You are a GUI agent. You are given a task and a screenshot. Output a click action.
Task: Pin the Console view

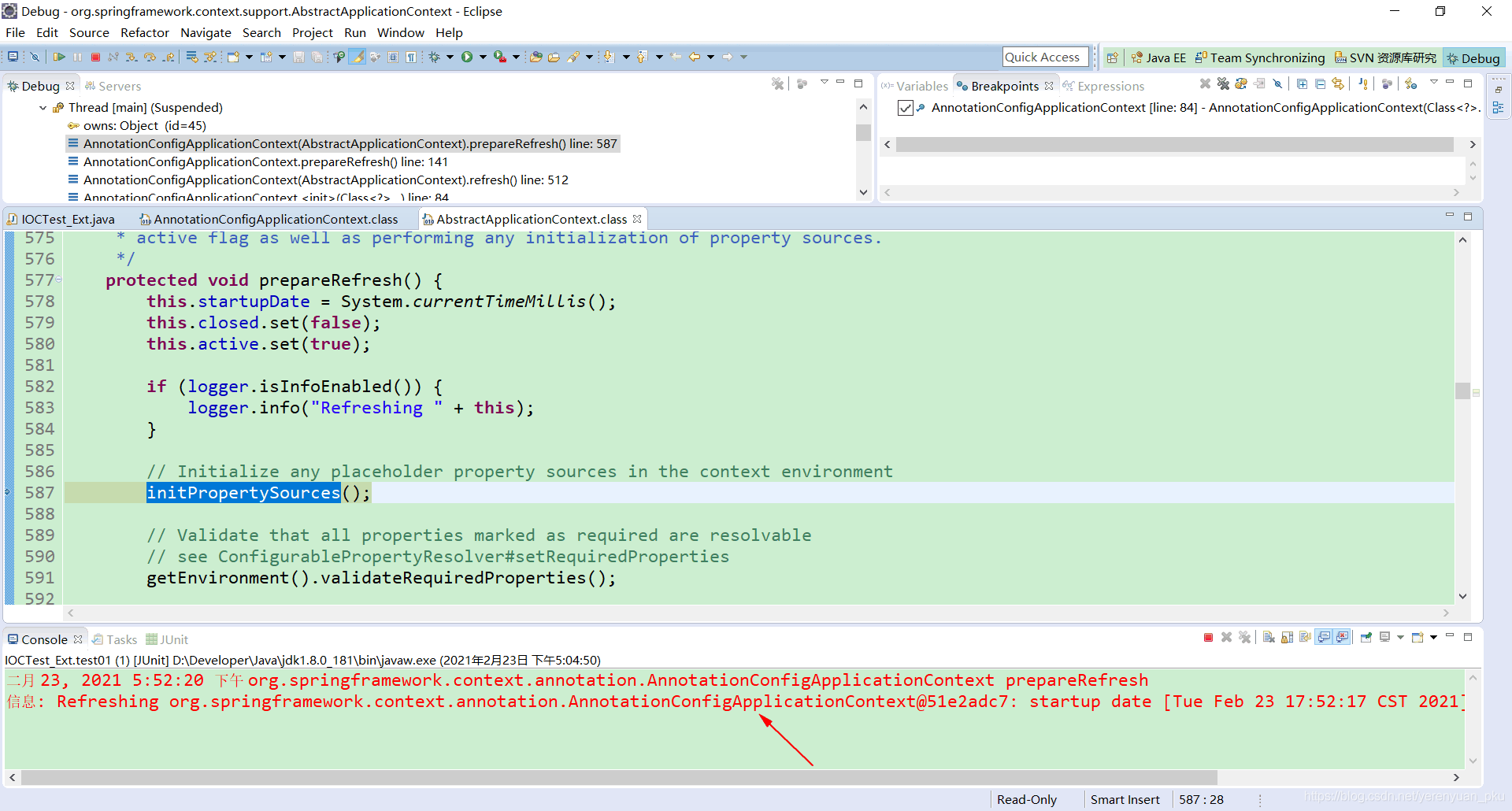tap(1366, 637)
